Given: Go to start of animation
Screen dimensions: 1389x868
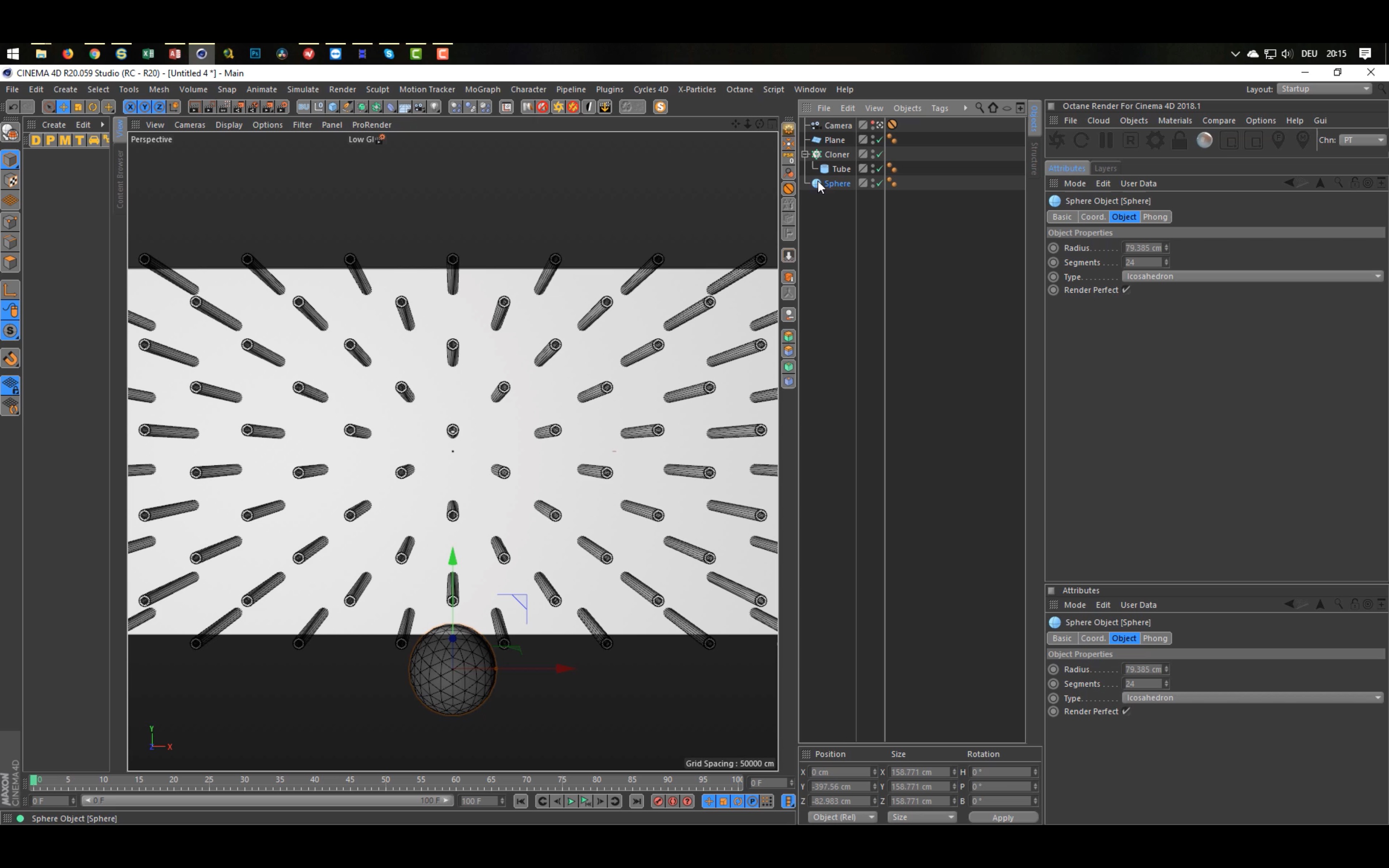Looking at the screenshot, I should (x=520, y=801).
